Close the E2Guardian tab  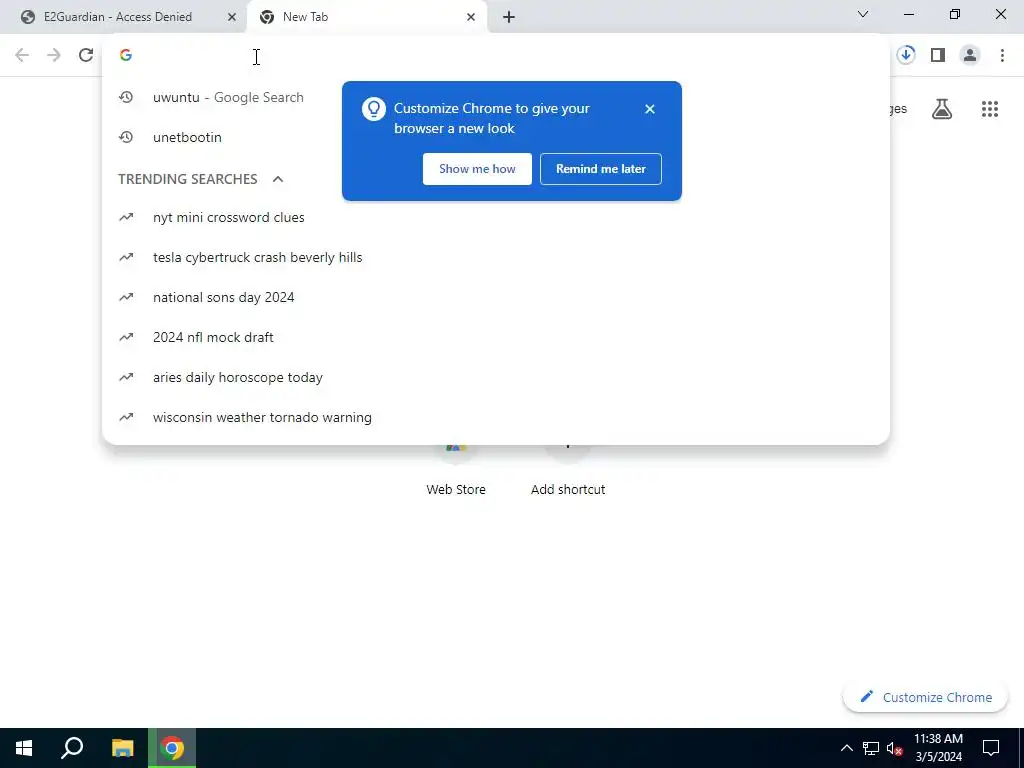[x=231, y=17]
